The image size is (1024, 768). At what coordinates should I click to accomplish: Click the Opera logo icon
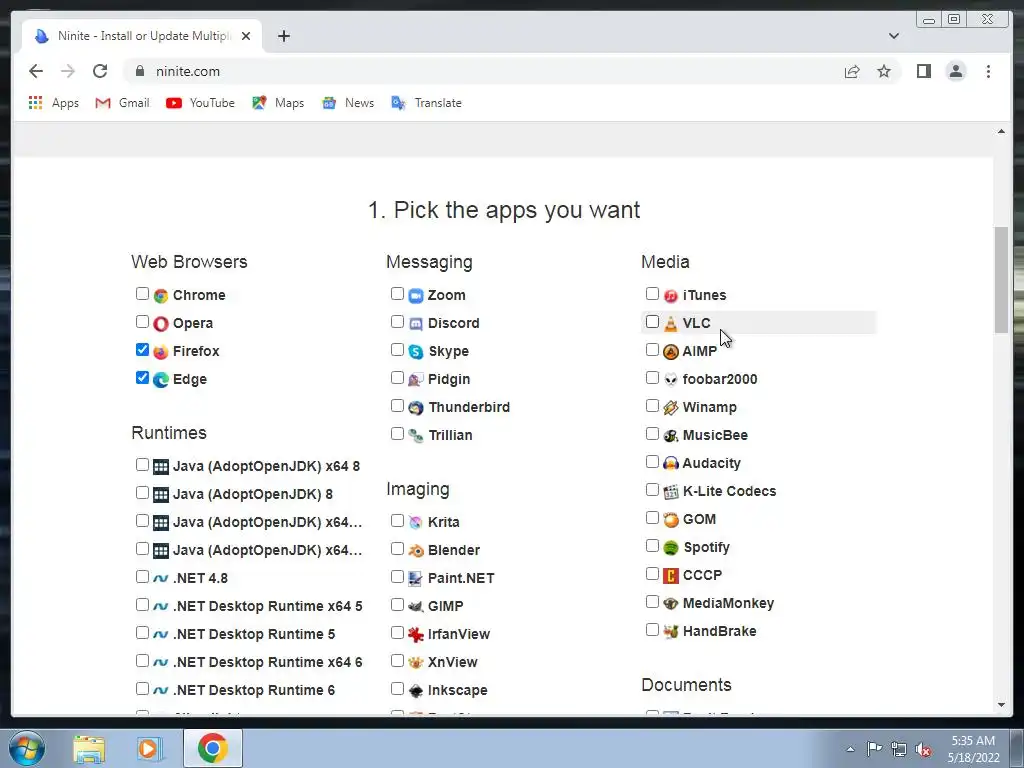tap(161, 324)
